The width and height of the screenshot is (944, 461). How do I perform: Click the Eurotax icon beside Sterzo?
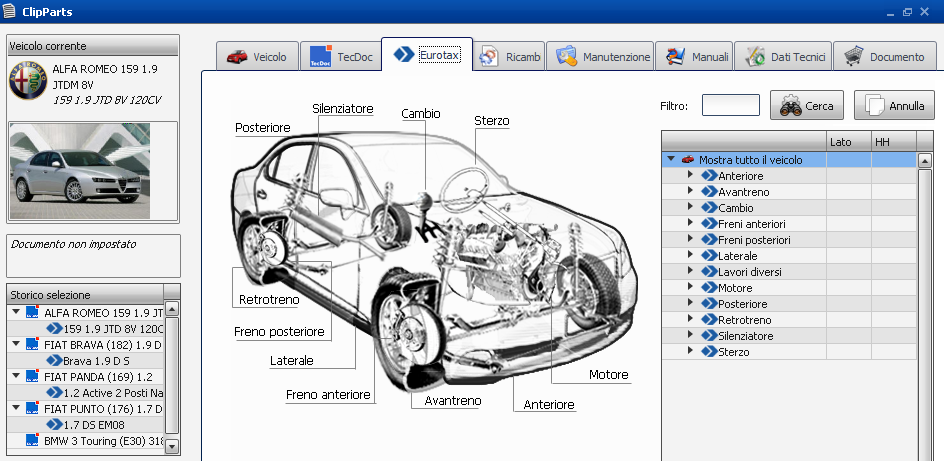tap(709, 351)
